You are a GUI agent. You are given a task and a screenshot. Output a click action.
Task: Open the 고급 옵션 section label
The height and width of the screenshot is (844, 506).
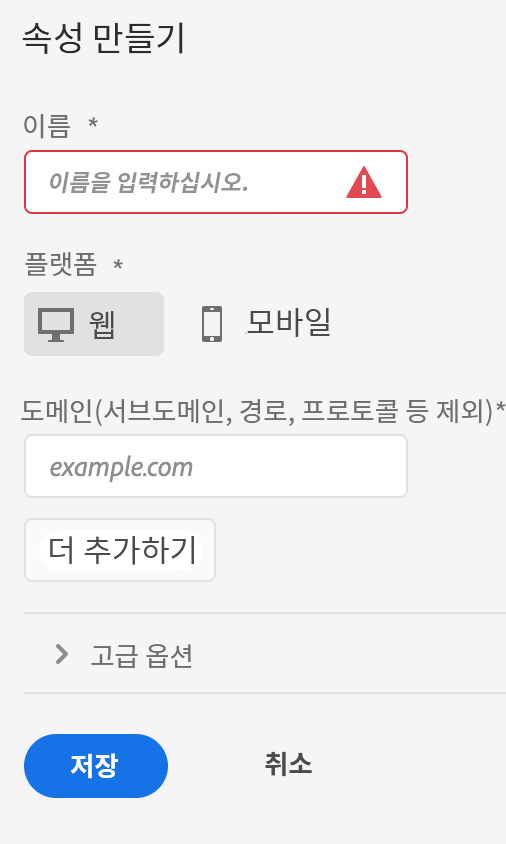coord(142,656)
